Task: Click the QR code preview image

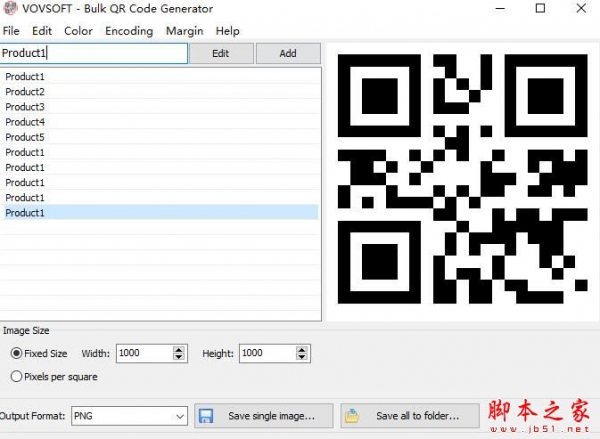Action: 462,179
